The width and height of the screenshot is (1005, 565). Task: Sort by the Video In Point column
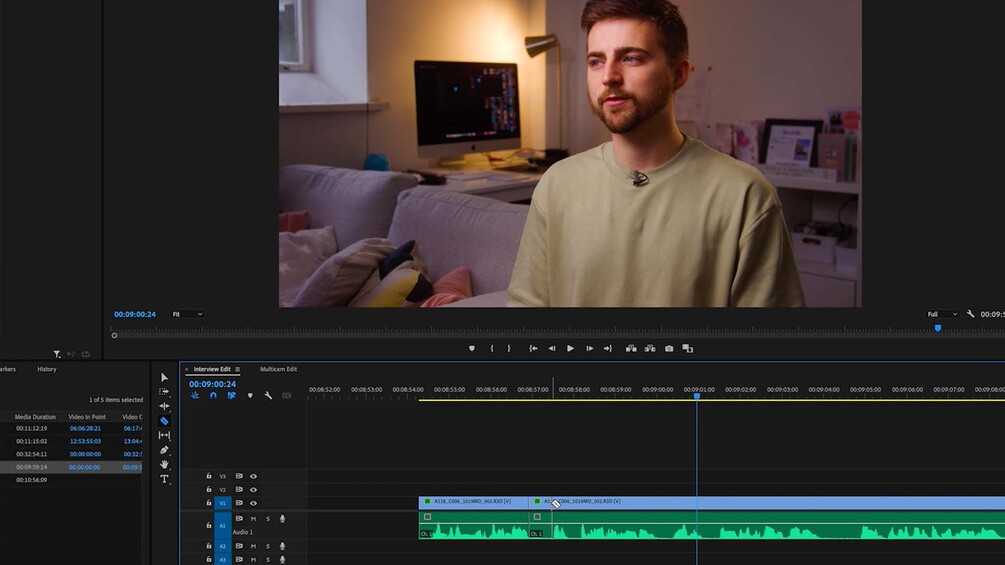tap(87, 417)
